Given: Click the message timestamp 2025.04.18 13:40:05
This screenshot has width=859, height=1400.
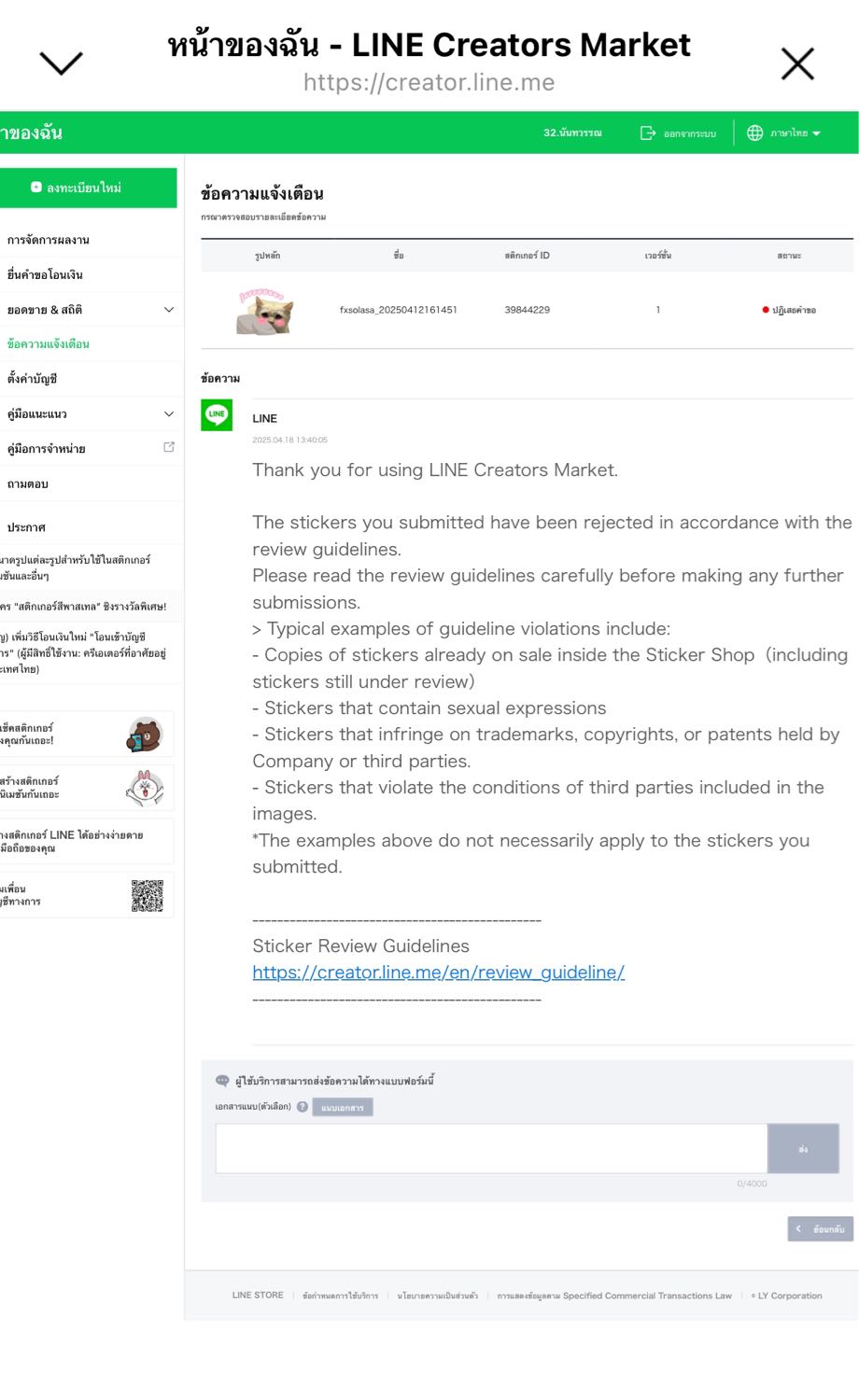Looking at the screenshot, I should tap(289, 440).
